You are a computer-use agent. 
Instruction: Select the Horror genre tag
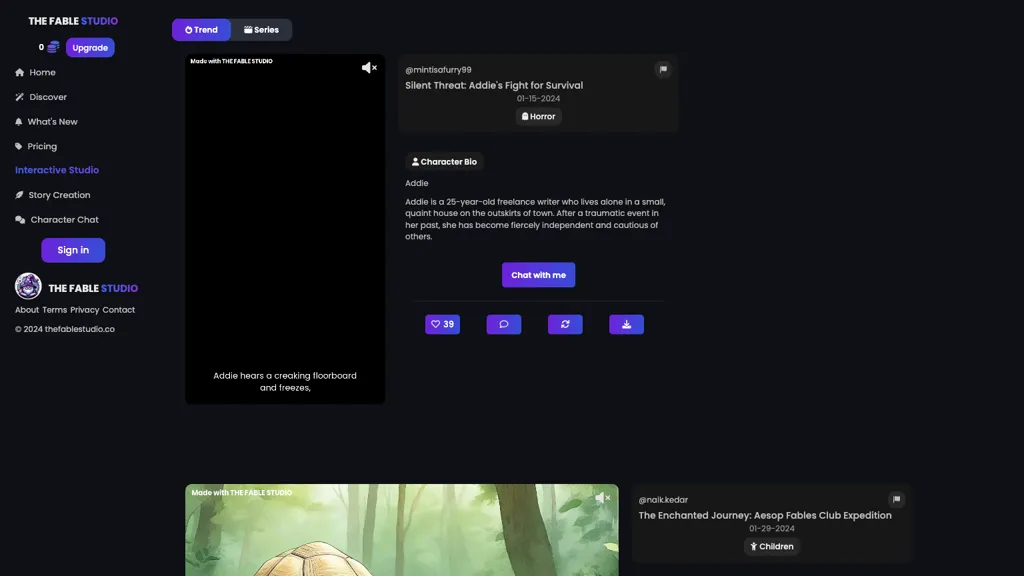[538, 116]
